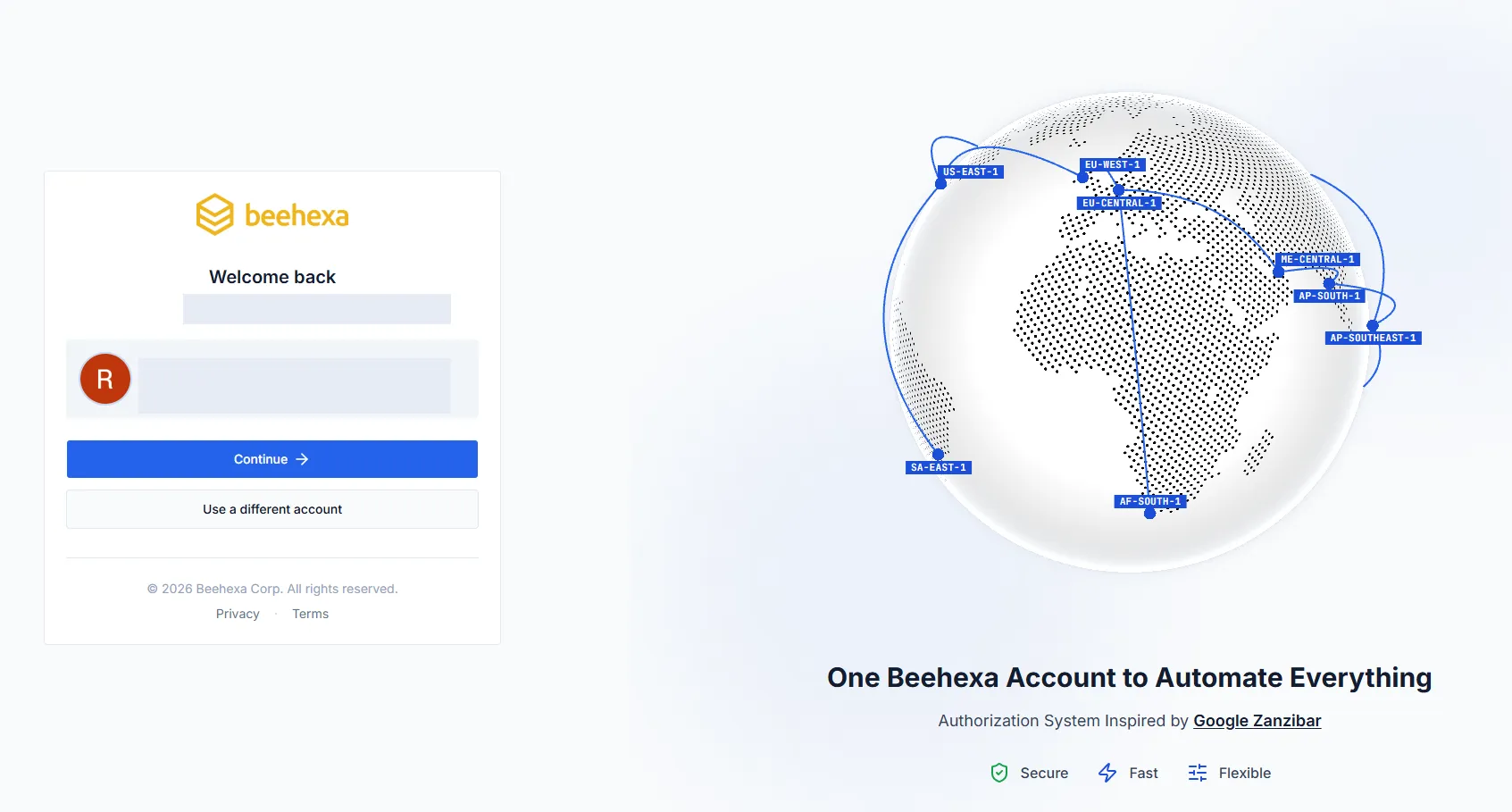Click the arrow icon inside the Continue button
This screenshot has width=1512, height=812.
[x=302, y=459]
